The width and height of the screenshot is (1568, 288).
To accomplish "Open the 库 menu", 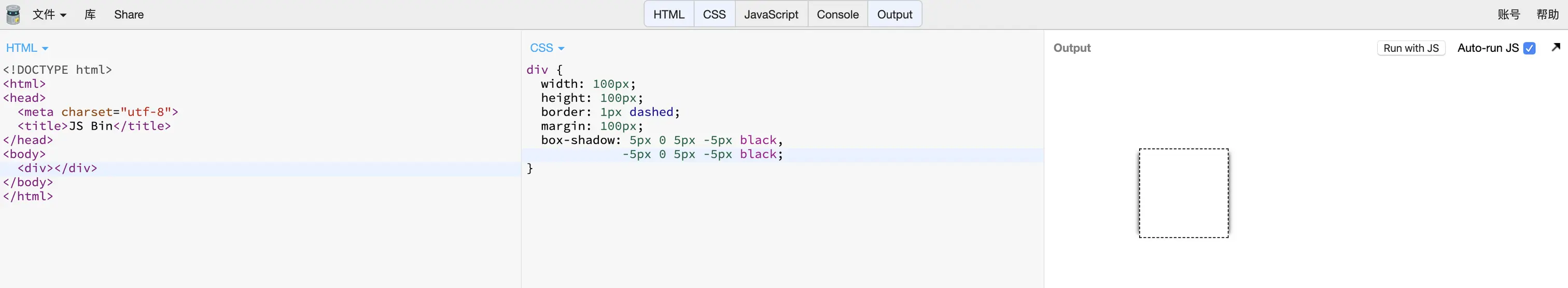I will pos(90,15).
